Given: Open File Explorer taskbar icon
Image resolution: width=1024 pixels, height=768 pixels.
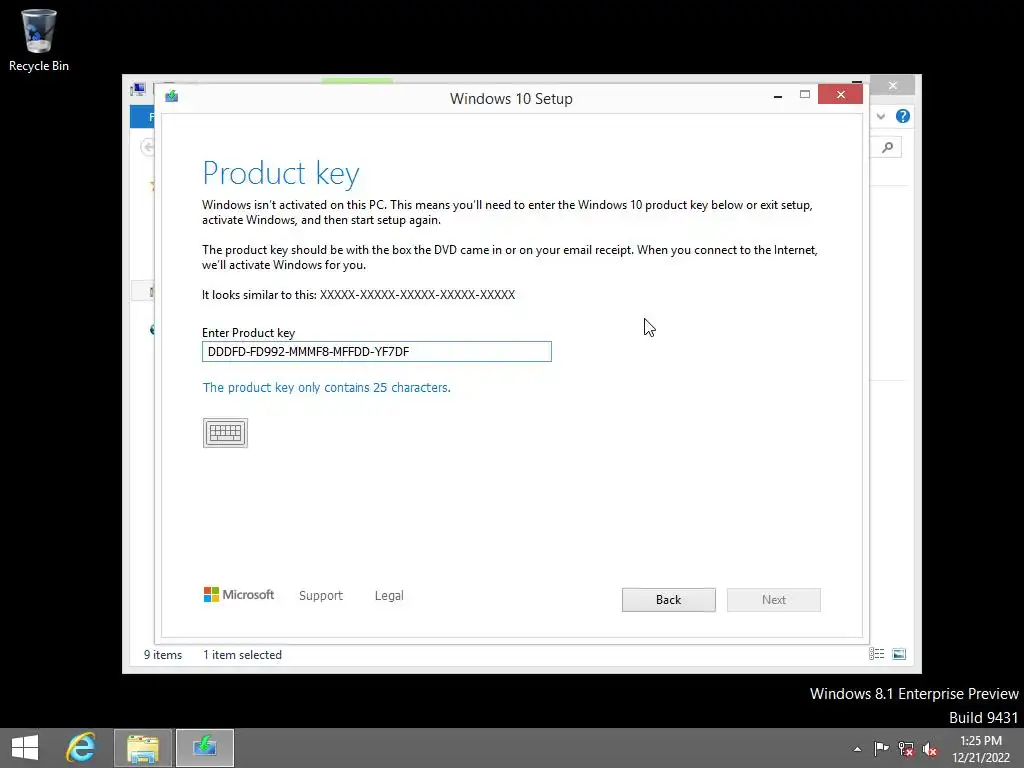Looking at the screenshot, I should click(143, 748).
